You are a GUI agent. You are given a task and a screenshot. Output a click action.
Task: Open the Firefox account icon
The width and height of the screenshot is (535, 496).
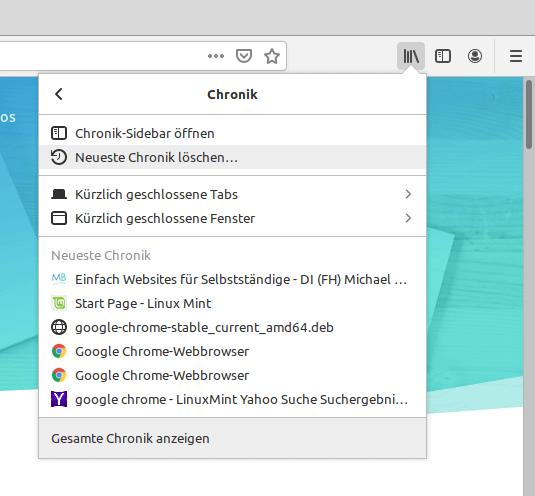pyautogui.click(x=475, y=56)
